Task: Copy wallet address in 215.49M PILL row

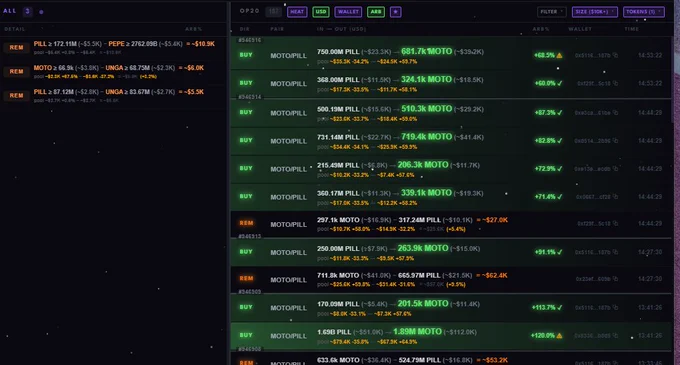Action: (615, 169)
